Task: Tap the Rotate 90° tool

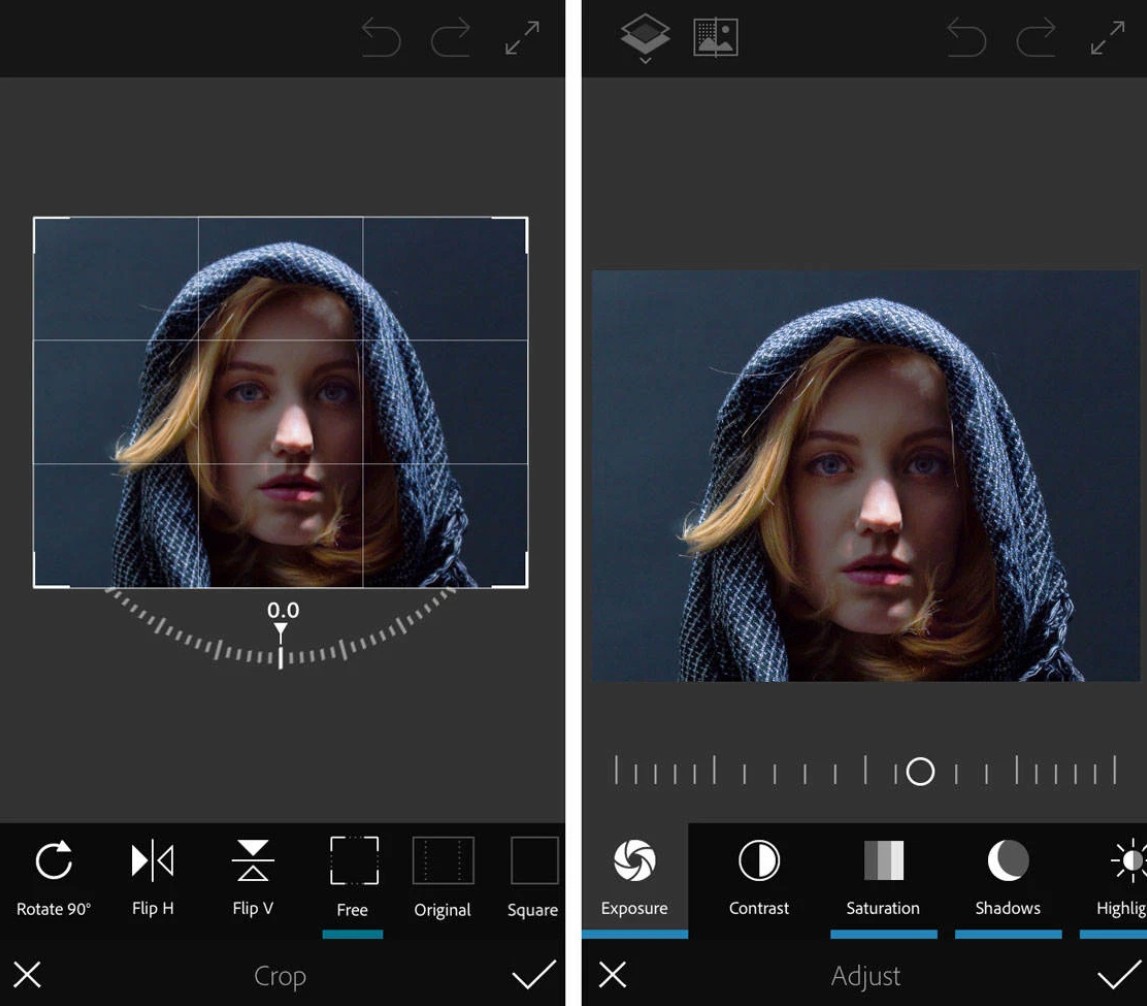Action: click(x=53, y=877)
